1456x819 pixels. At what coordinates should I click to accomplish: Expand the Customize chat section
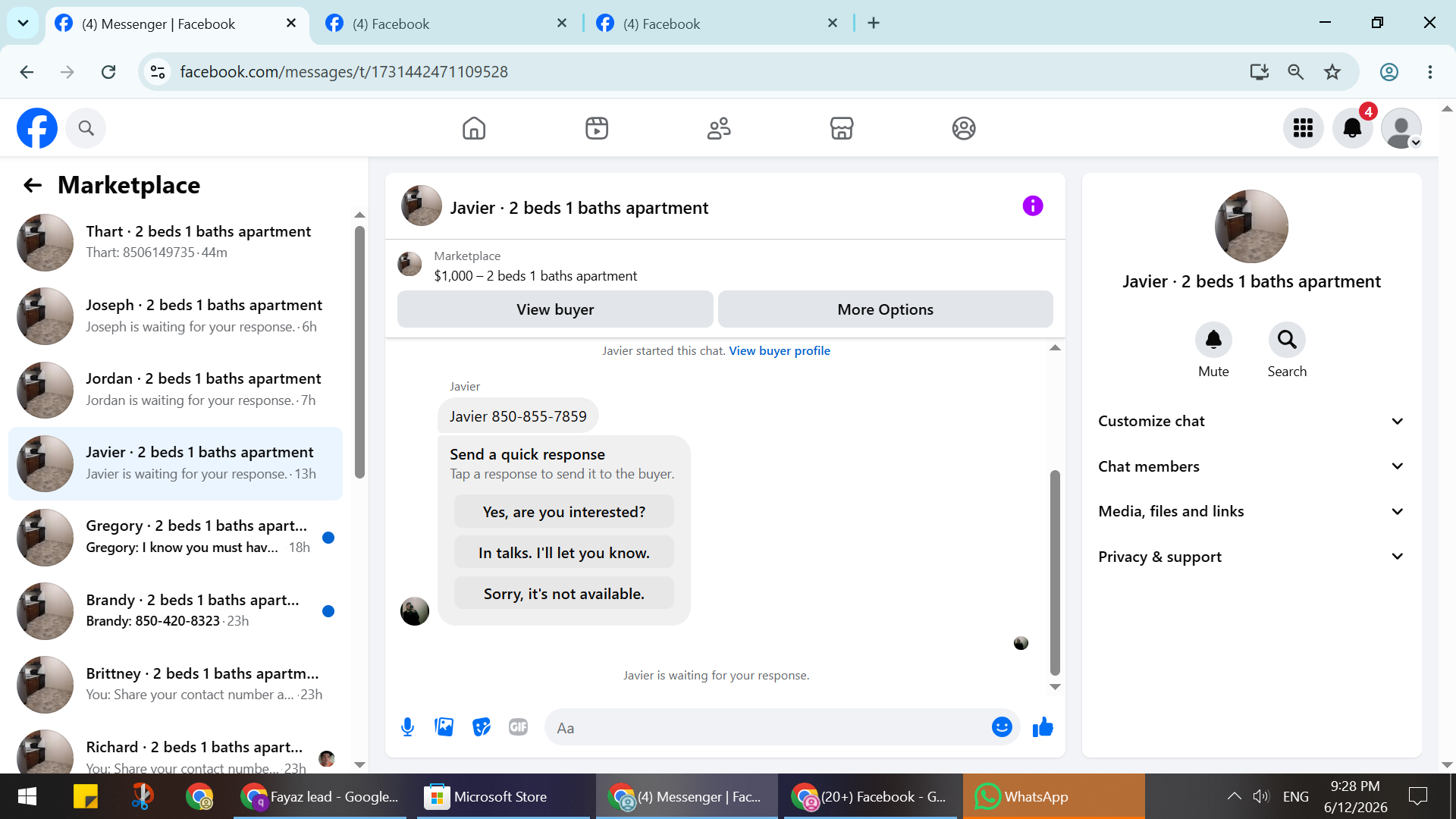coord(1251,421)
